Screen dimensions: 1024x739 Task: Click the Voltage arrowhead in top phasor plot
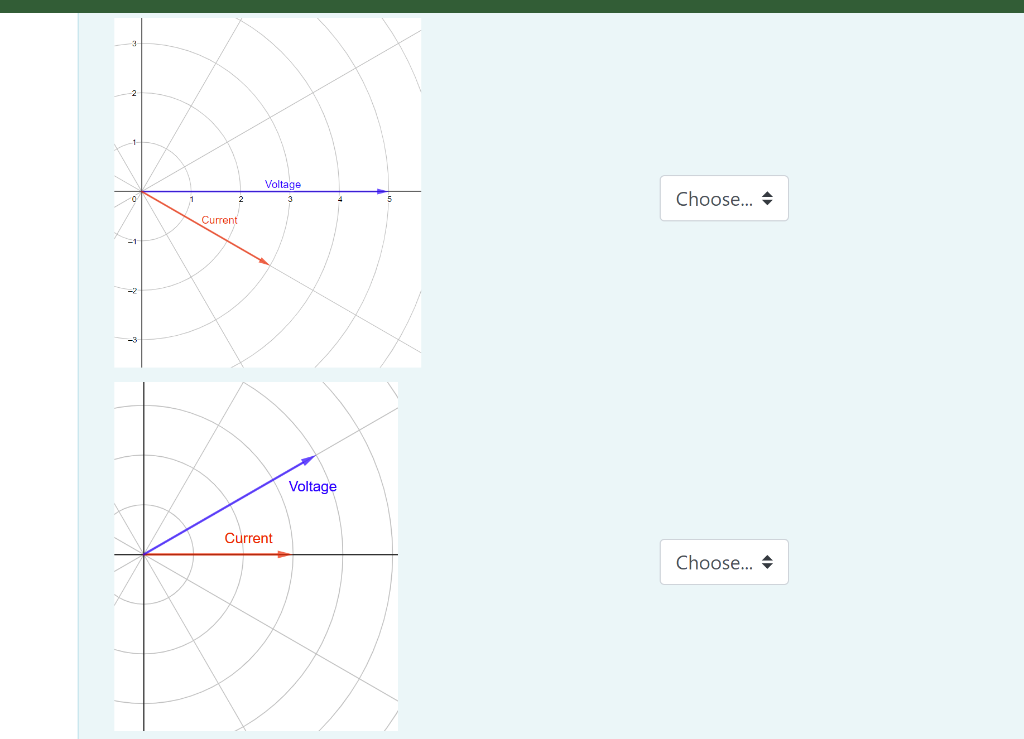382,189
